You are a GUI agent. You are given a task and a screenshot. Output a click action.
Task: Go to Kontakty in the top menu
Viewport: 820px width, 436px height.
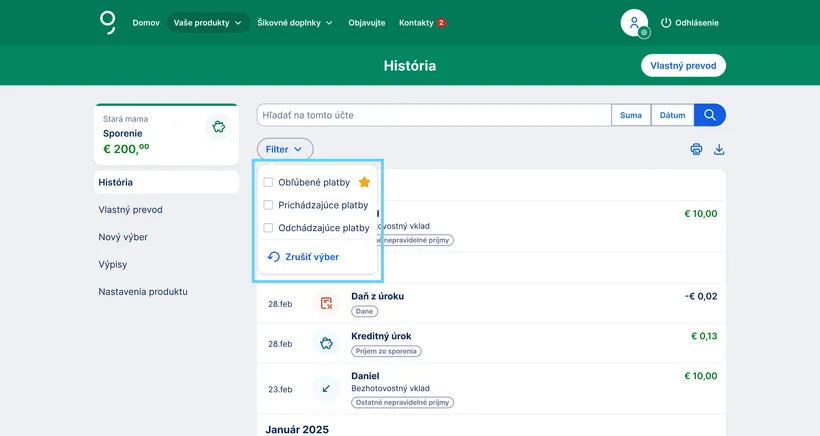[416, 22]
